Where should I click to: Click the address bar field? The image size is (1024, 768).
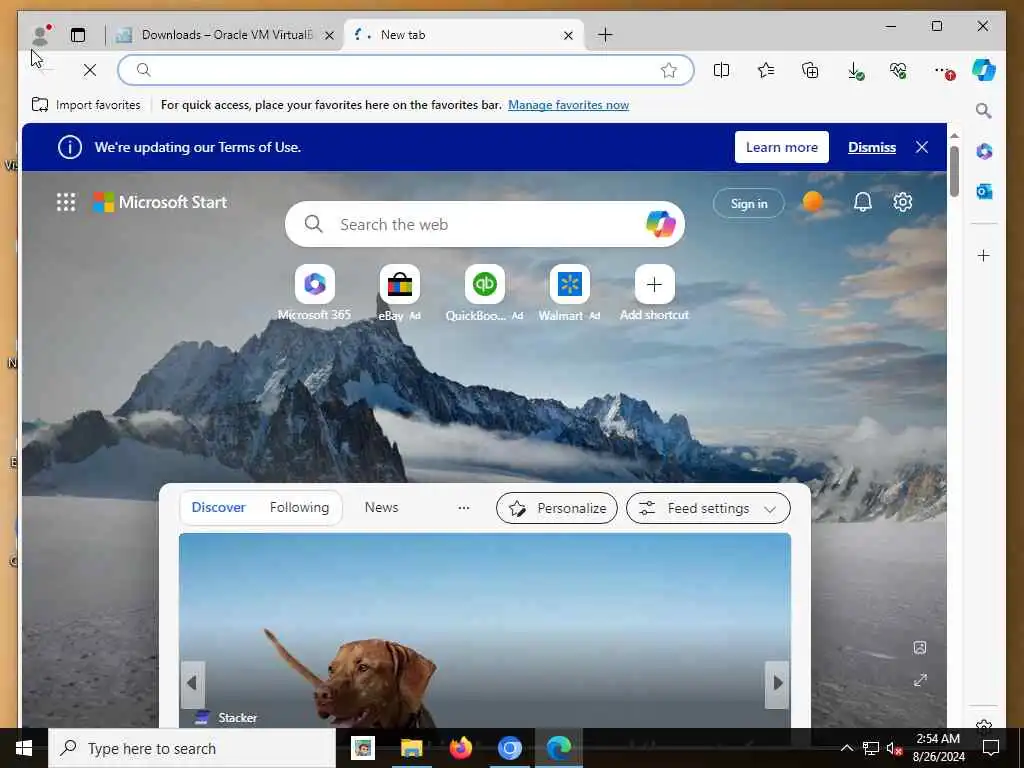405,70
